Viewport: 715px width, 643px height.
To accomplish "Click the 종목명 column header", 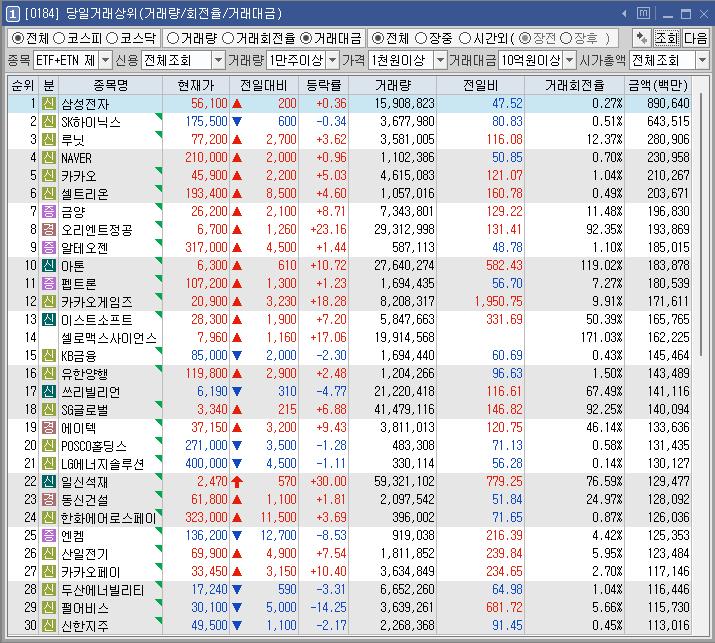I will [x=110, y=85].
